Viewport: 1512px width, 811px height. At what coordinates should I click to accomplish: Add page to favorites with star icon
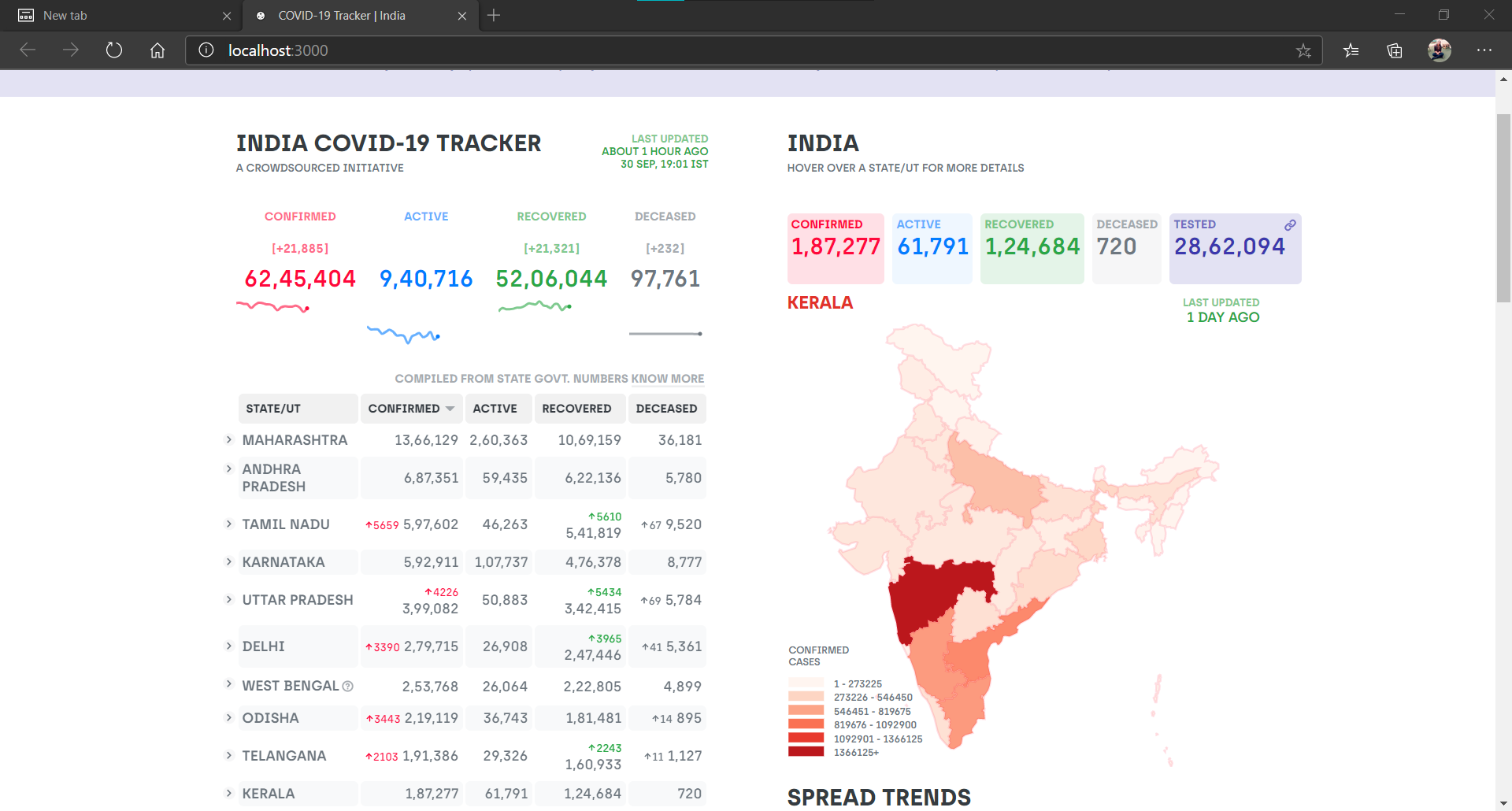point(1303,50)
